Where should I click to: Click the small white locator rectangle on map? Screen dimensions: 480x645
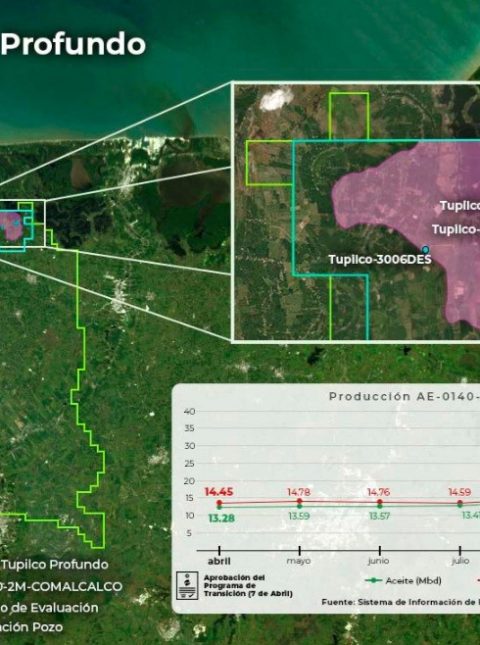point(23,223)
